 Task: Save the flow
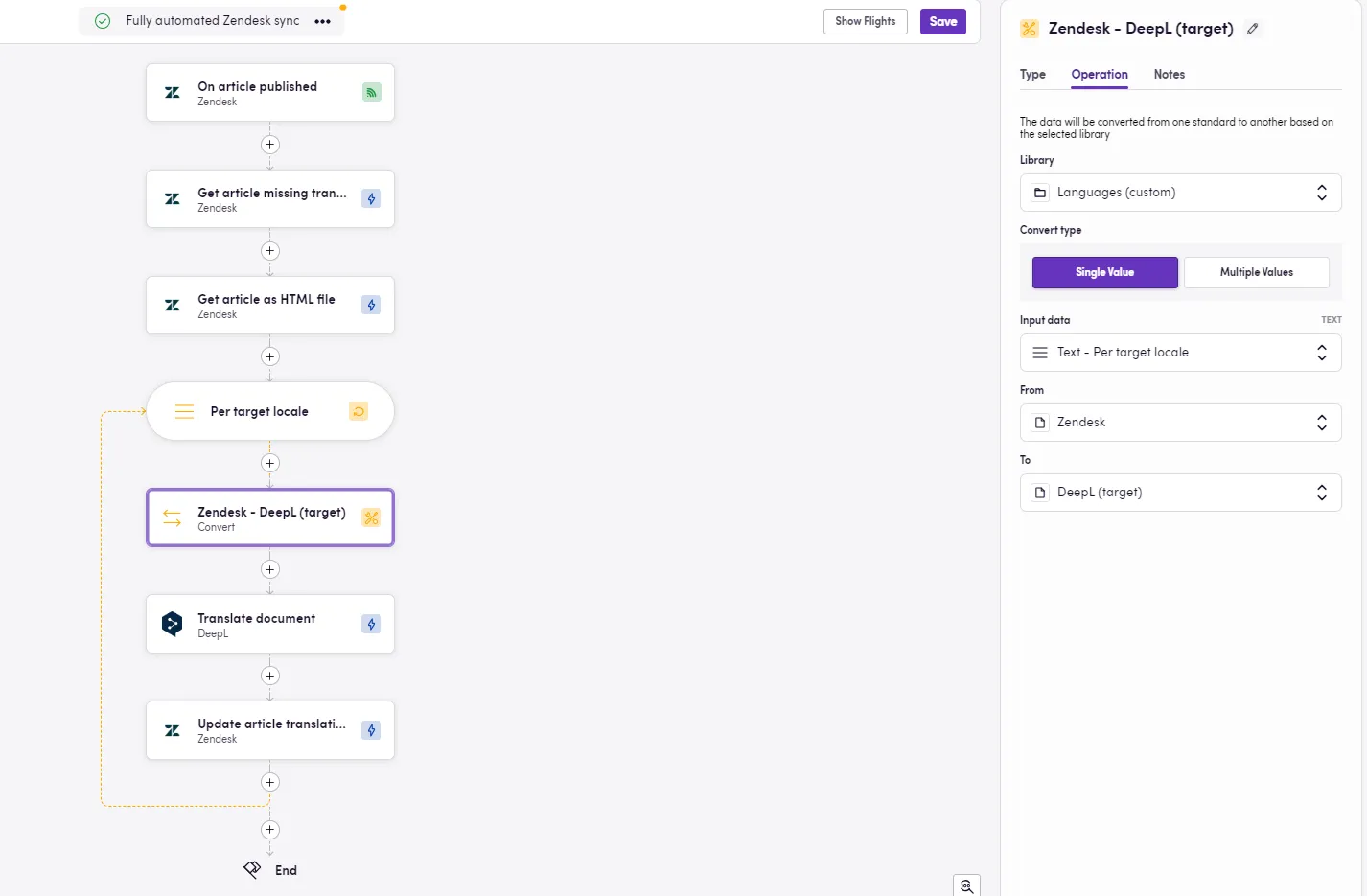pos(942,21)
